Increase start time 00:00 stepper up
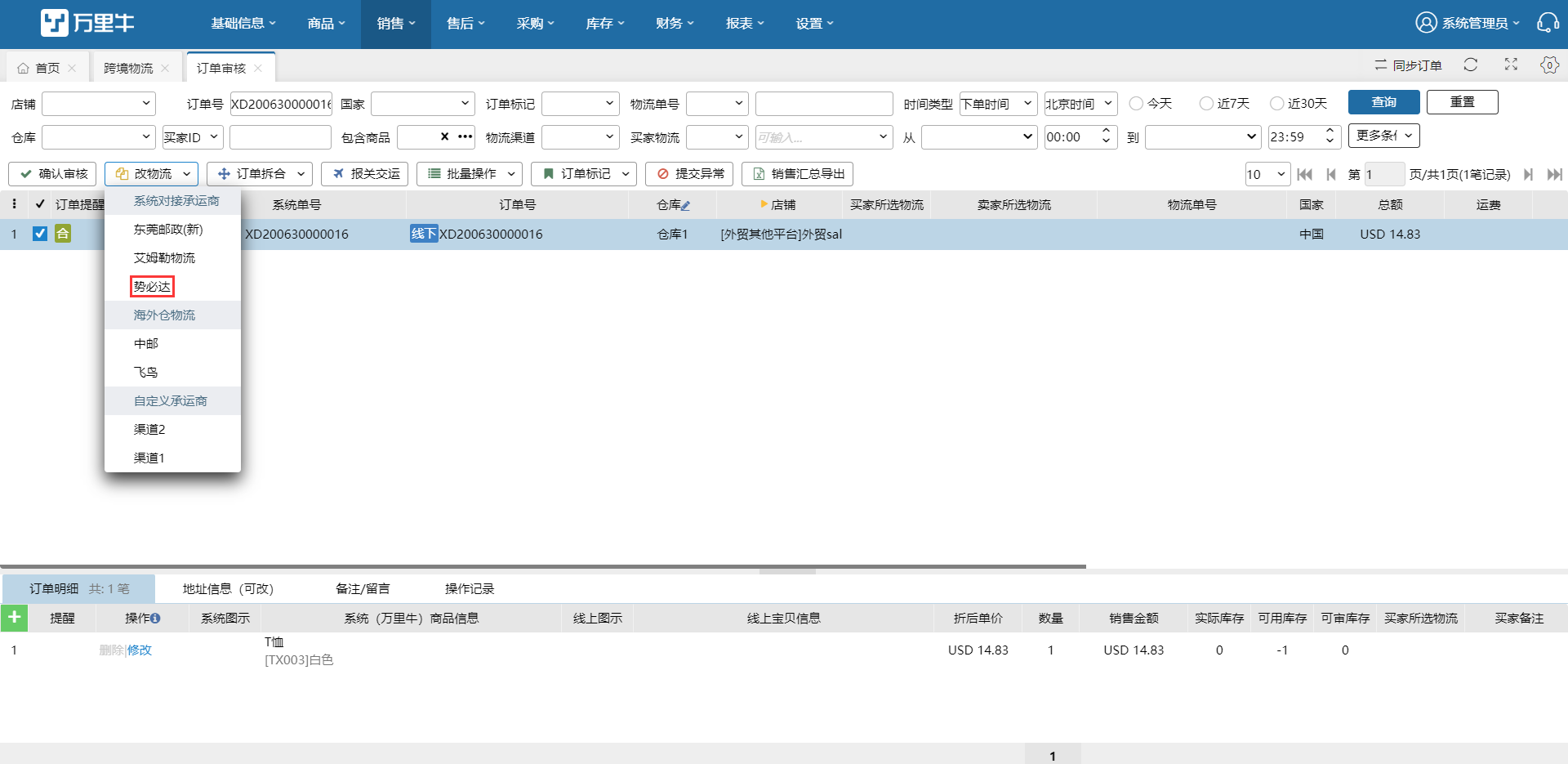1568x764 pixels. (1106, 131)
